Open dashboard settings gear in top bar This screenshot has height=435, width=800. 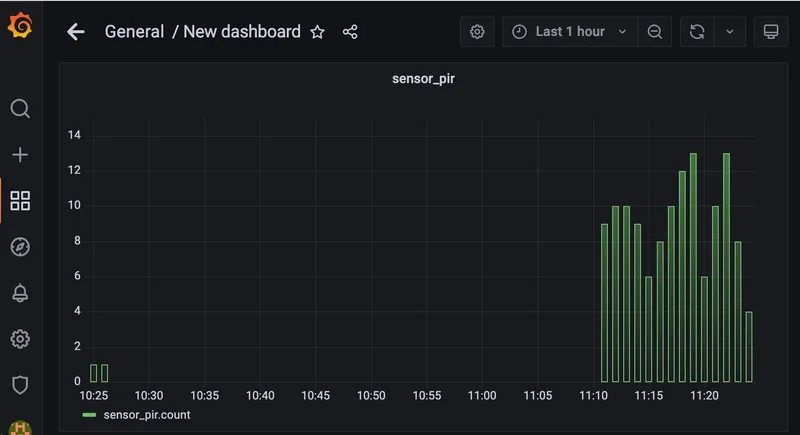tap(477, 32)
